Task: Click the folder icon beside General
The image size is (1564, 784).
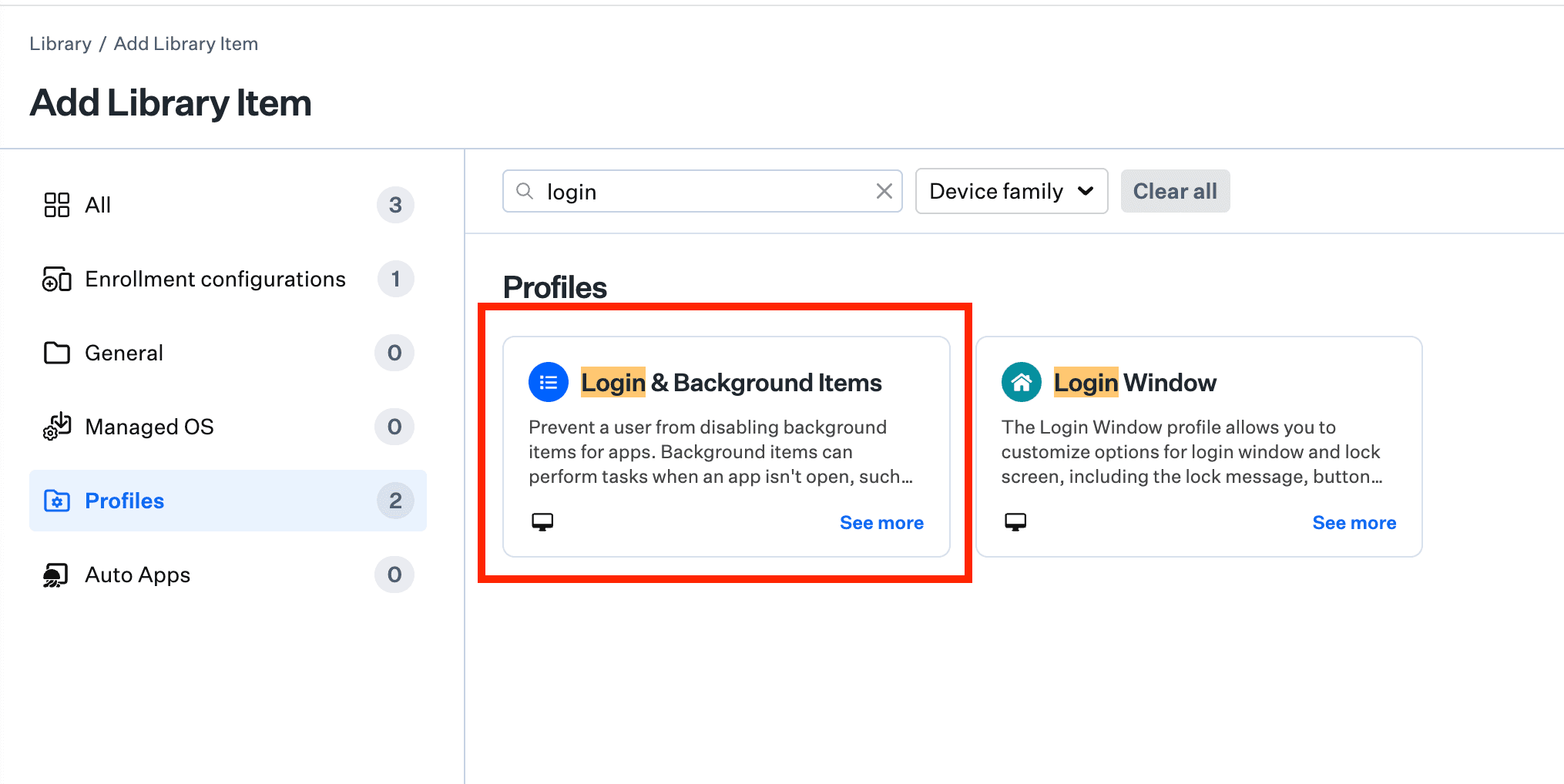Action: [x=55, y=353]
